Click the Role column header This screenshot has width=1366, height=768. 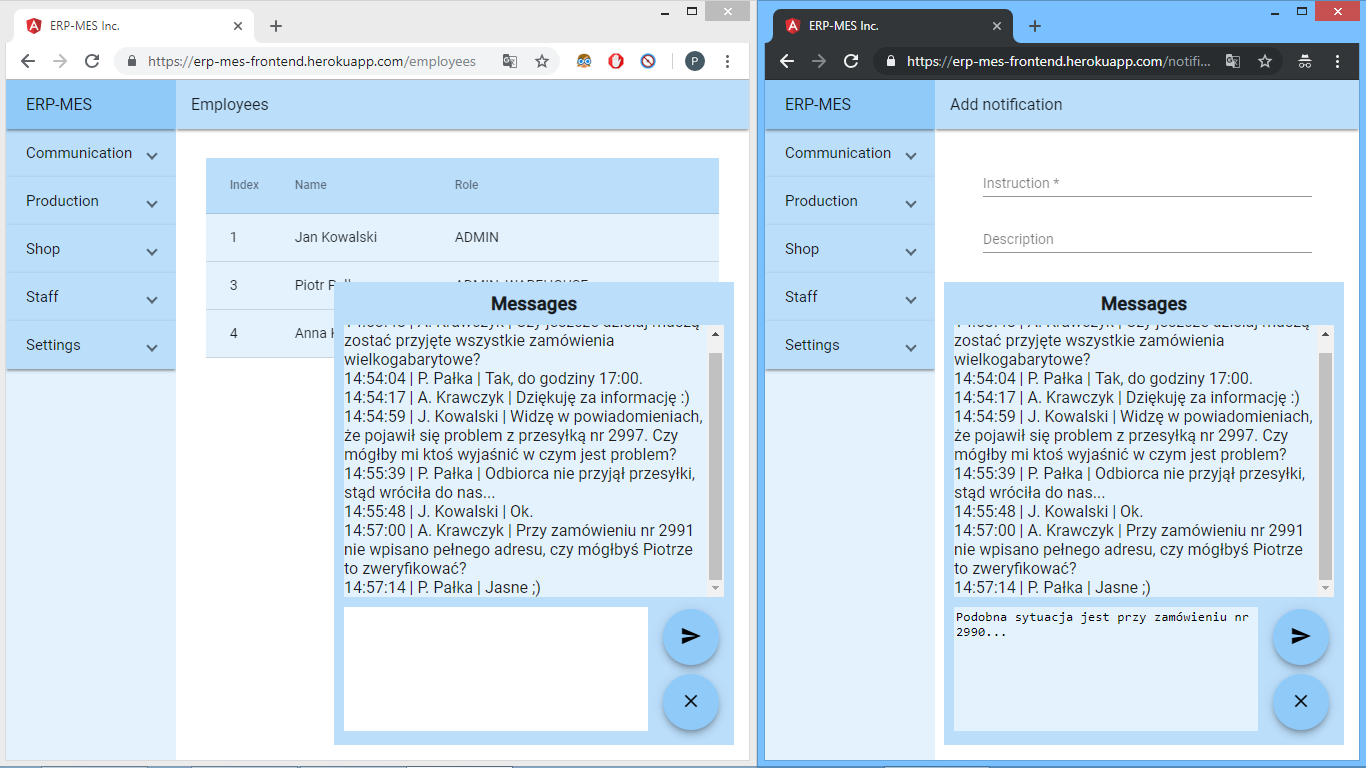click(467, 185)
